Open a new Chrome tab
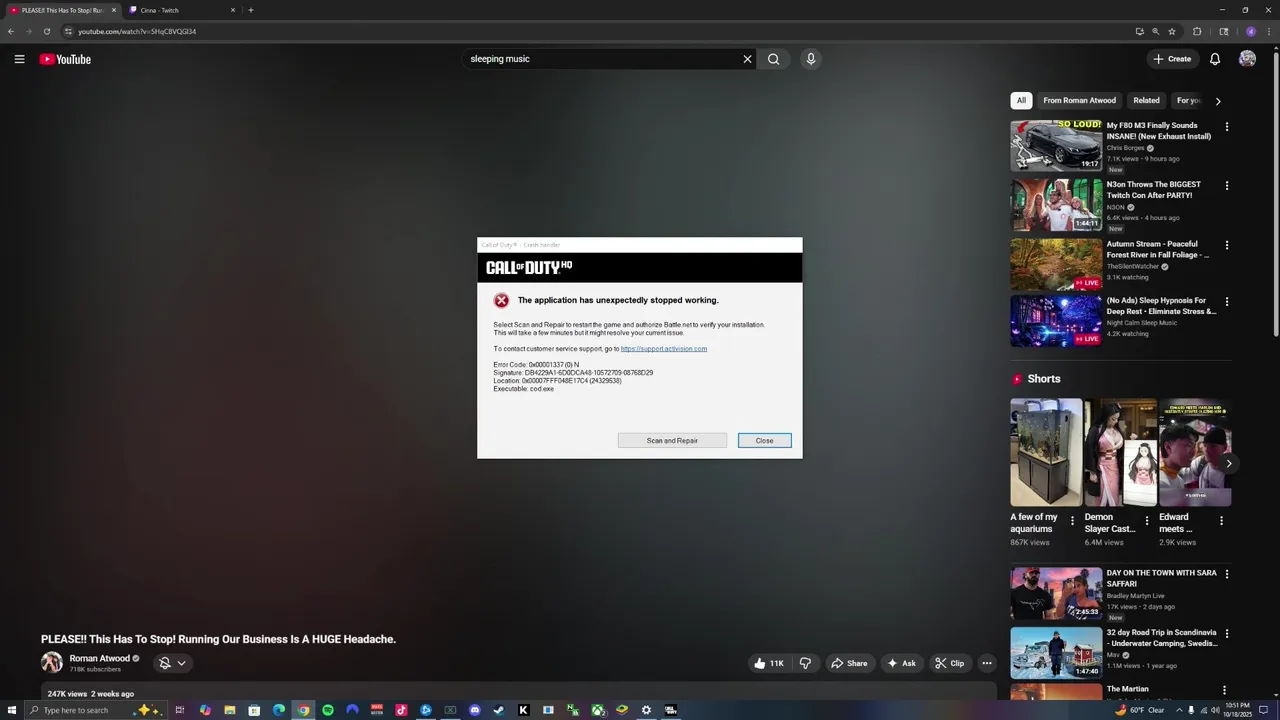Image resolution: width=1280 pixels, height=720 pixels. click(x=250, y=10)
